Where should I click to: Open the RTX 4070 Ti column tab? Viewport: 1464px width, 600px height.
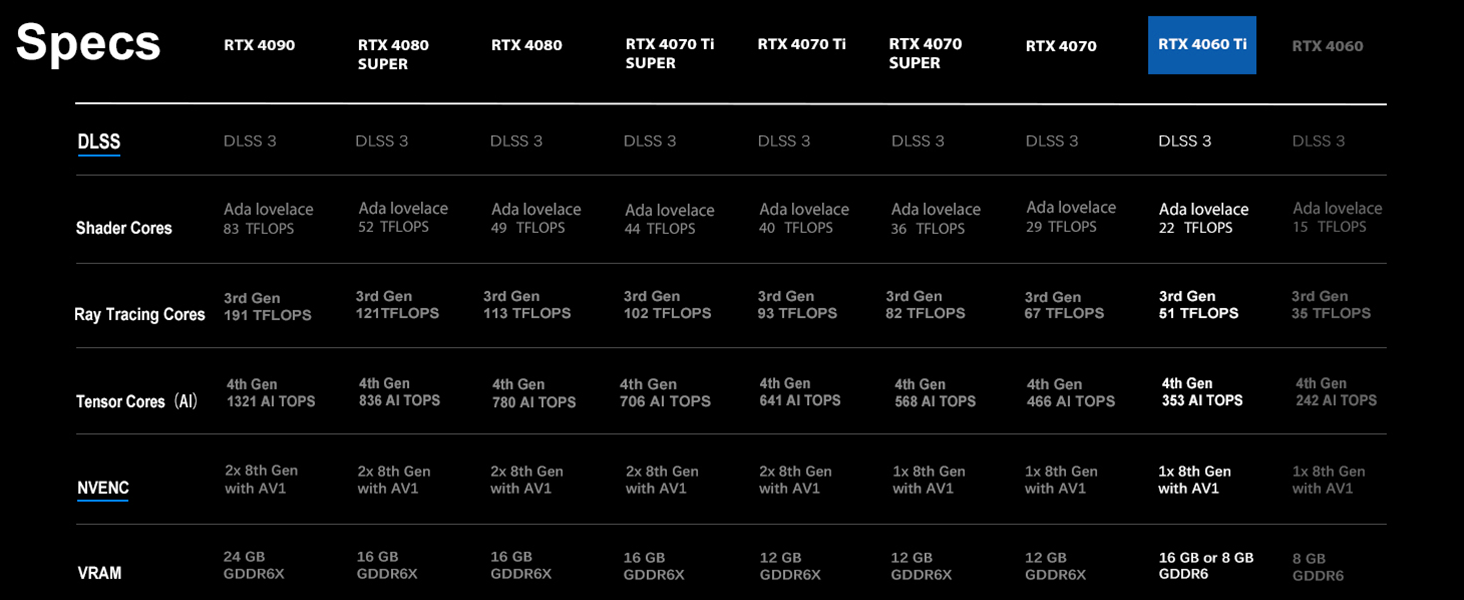pos(801,44)
